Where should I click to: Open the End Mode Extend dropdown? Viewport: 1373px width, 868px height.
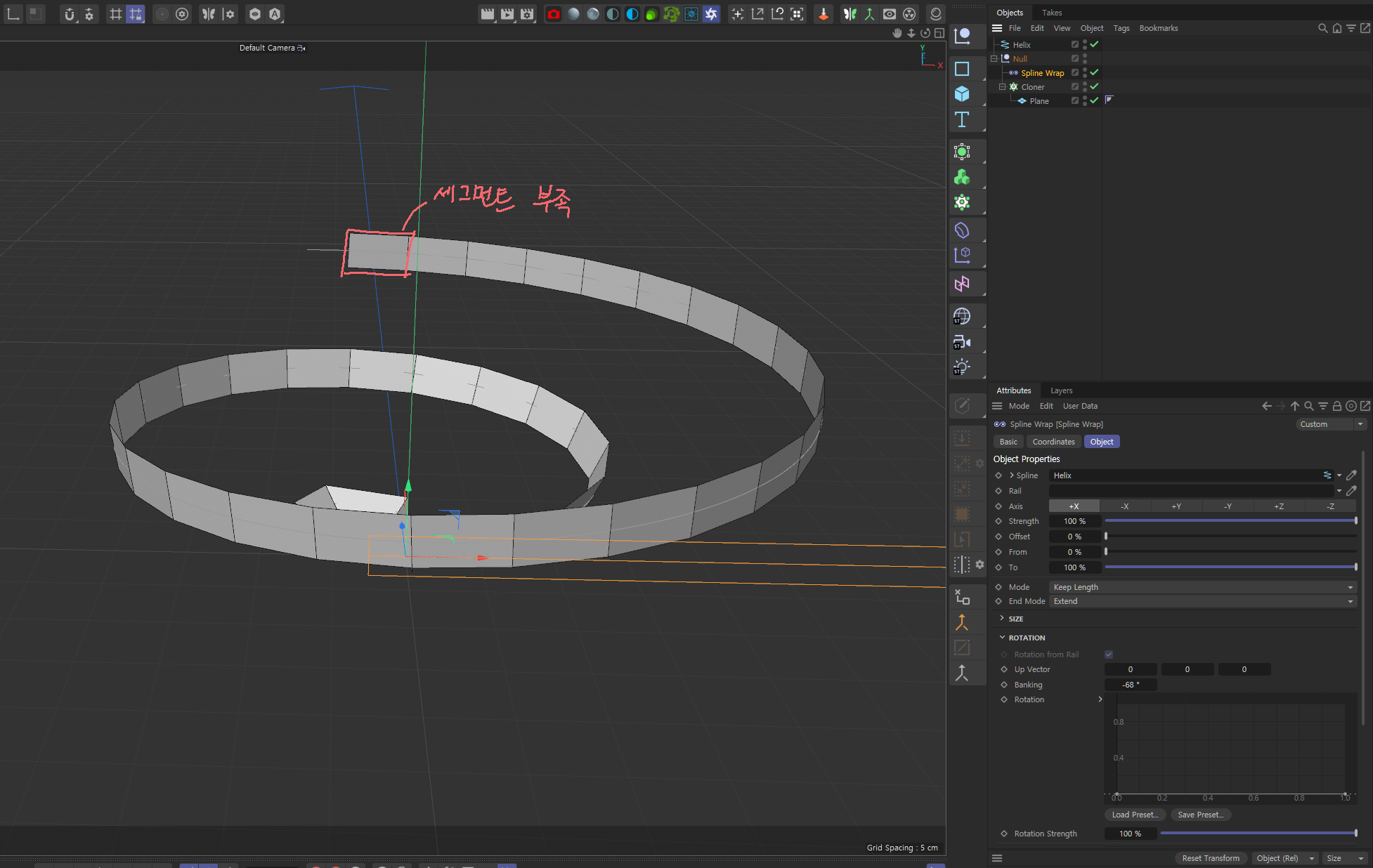click(x=1202, y=601)
